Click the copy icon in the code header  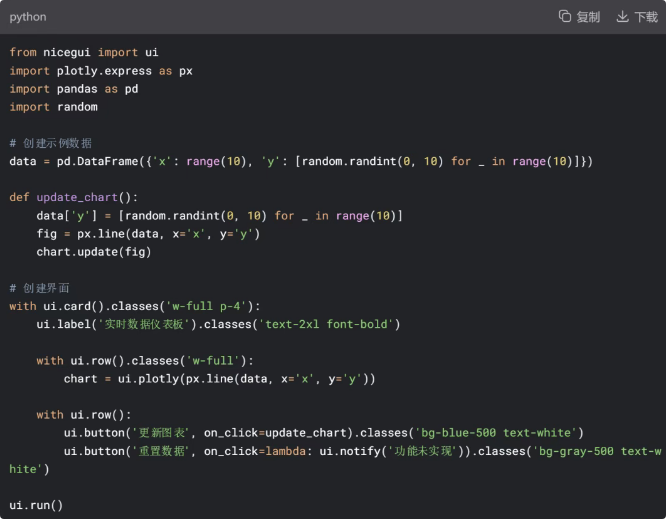[565, 17]
